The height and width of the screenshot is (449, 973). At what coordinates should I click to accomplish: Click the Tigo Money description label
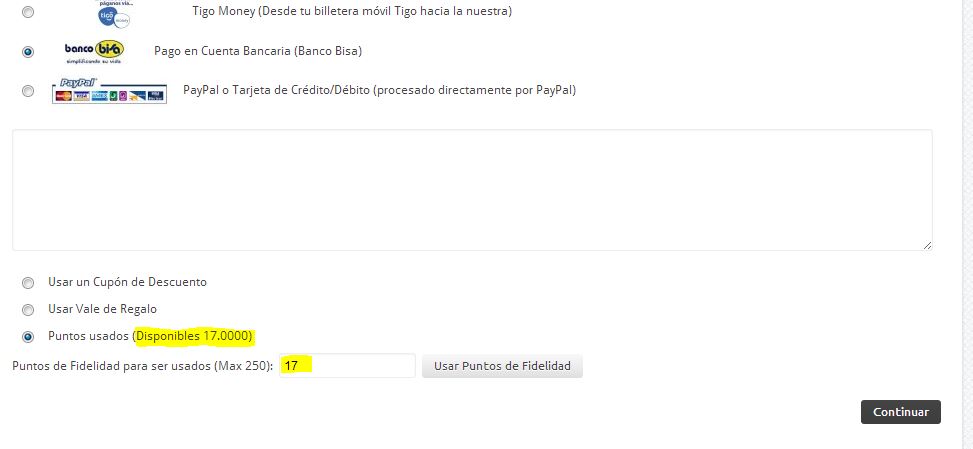(352, 11)
